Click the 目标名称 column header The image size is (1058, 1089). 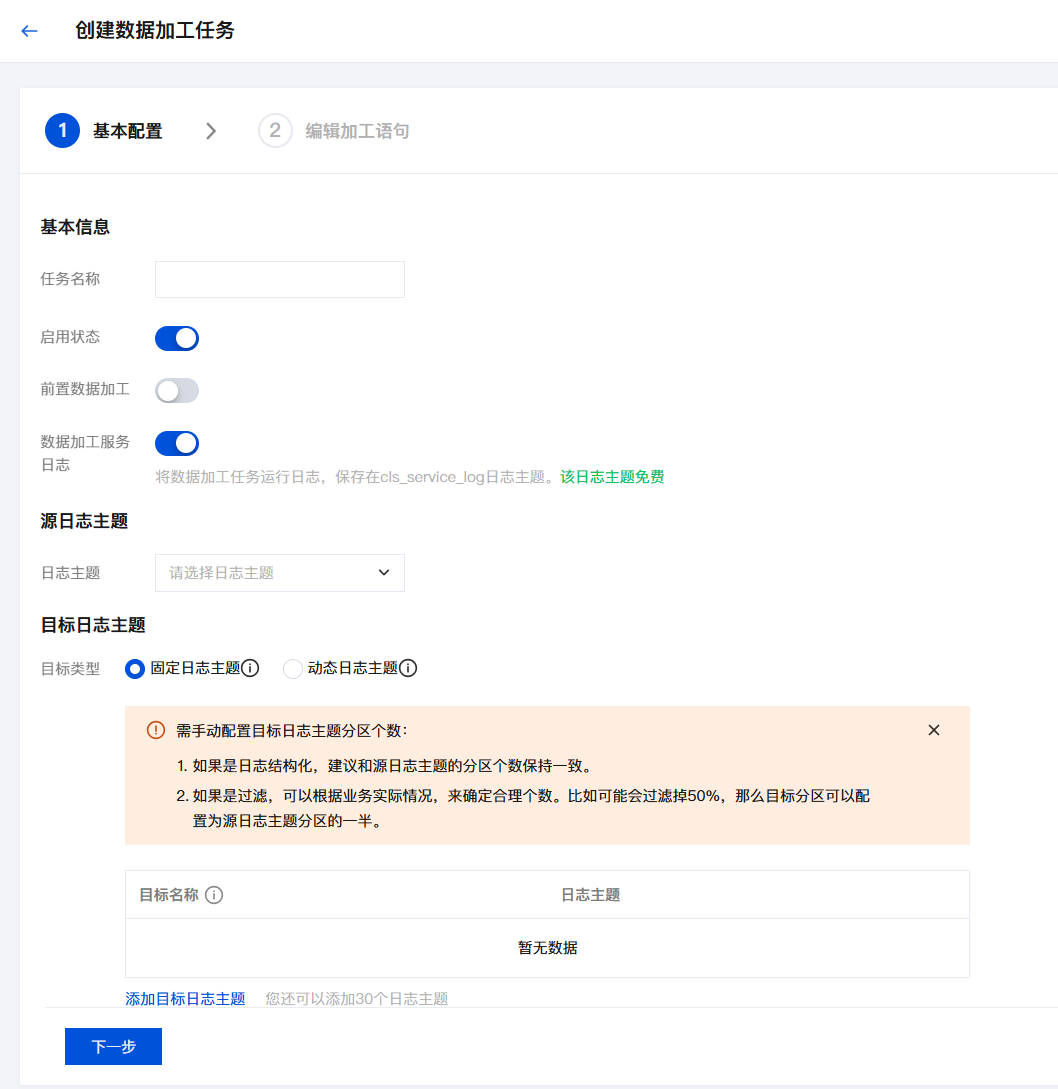[169, 895]
